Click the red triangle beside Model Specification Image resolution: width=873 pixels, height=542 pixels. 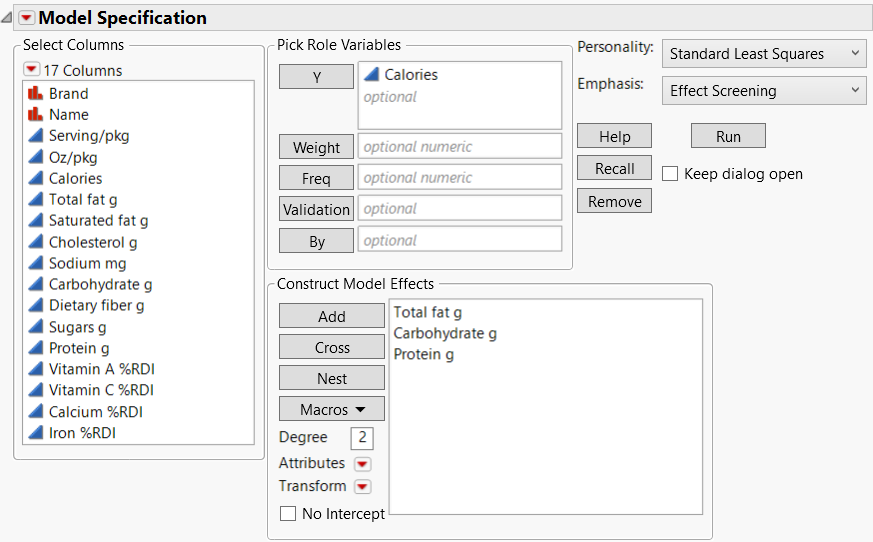[x=27, y=18]
